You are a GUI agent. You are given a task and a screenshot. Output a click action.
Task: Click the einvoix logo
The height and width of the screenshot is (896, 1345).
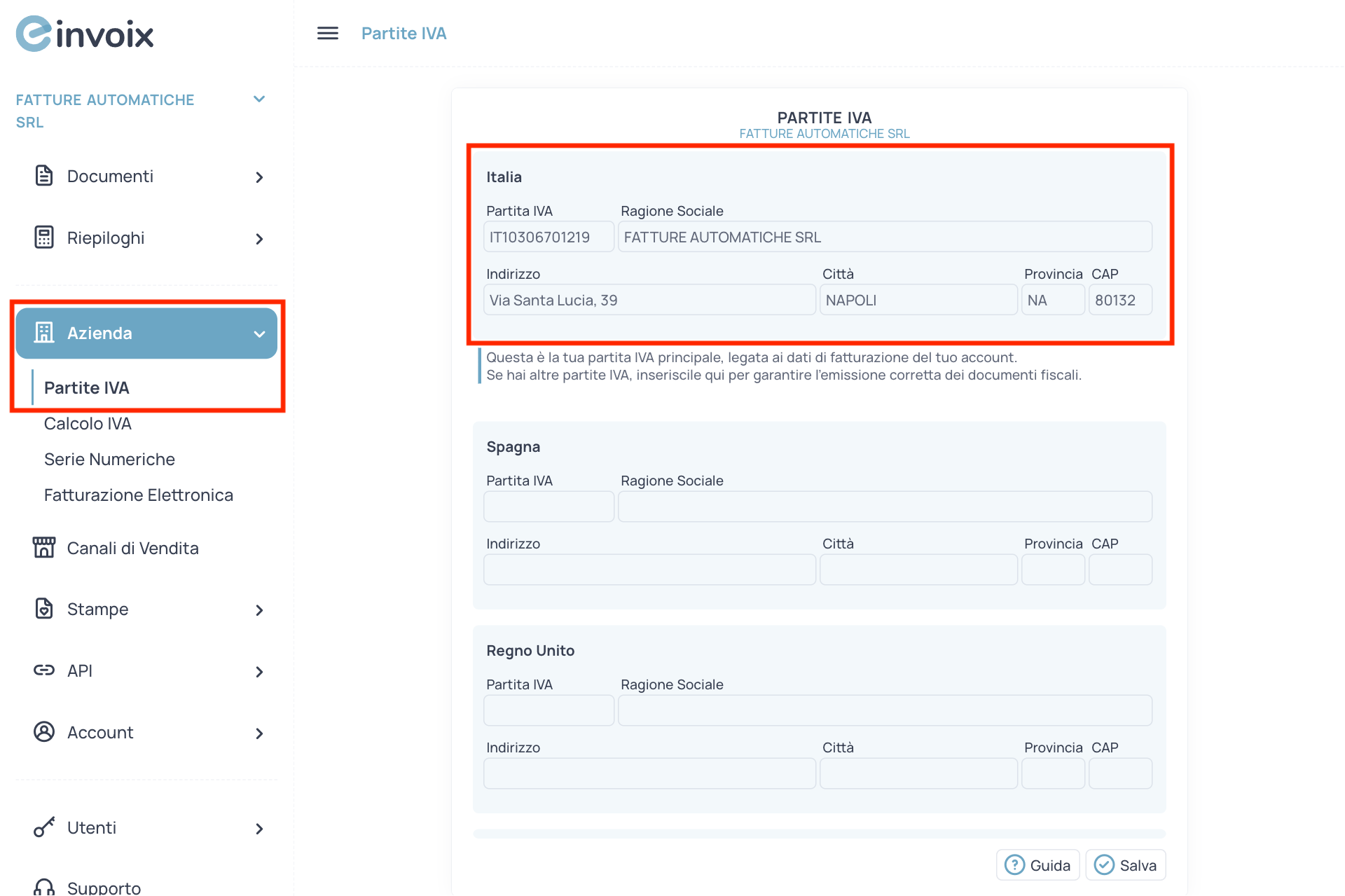coord(85,34)
